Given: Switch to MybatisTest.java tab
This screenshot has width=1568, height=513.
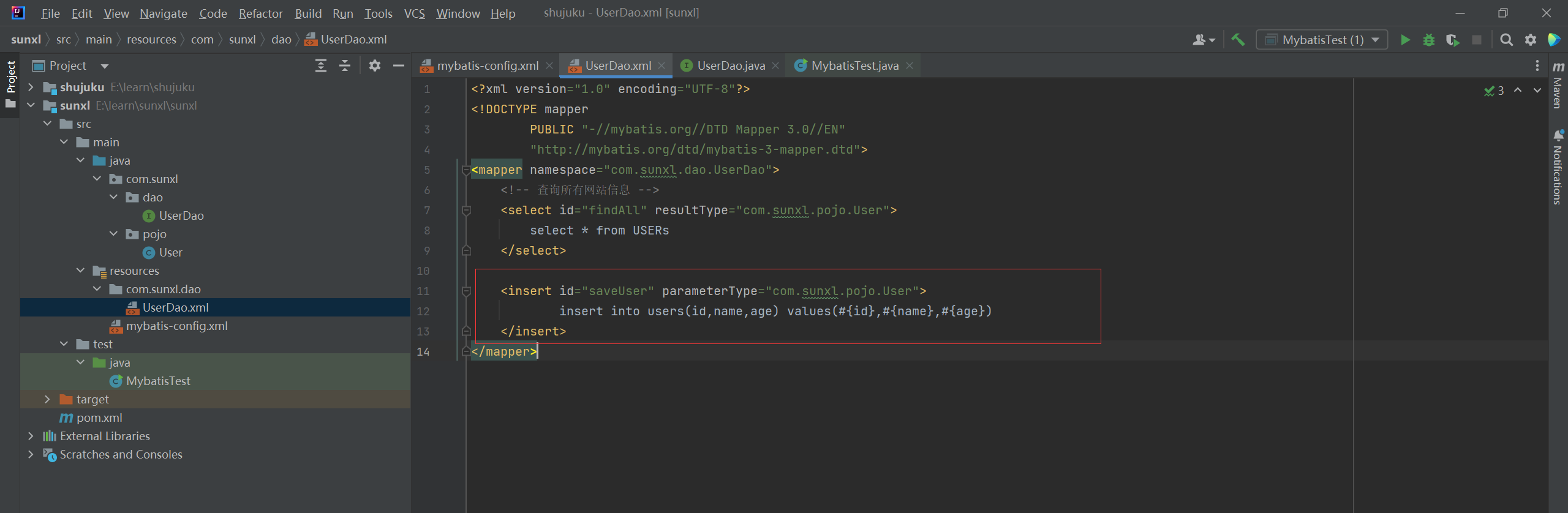Looking at the screenshot, I should 854,66.
